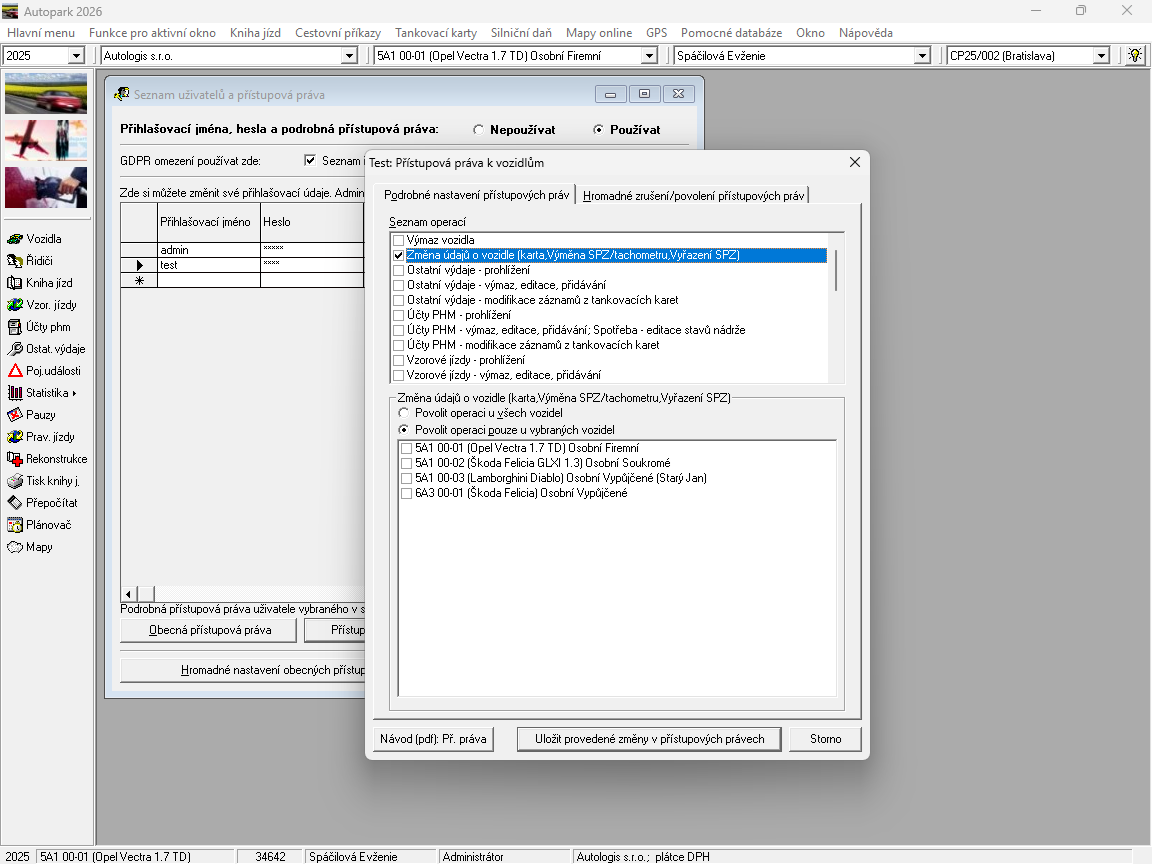Click Uložit provedené změny v přístupových právech
The image size is (1152, 864).
pyautogui.click(x=650, y=739)
